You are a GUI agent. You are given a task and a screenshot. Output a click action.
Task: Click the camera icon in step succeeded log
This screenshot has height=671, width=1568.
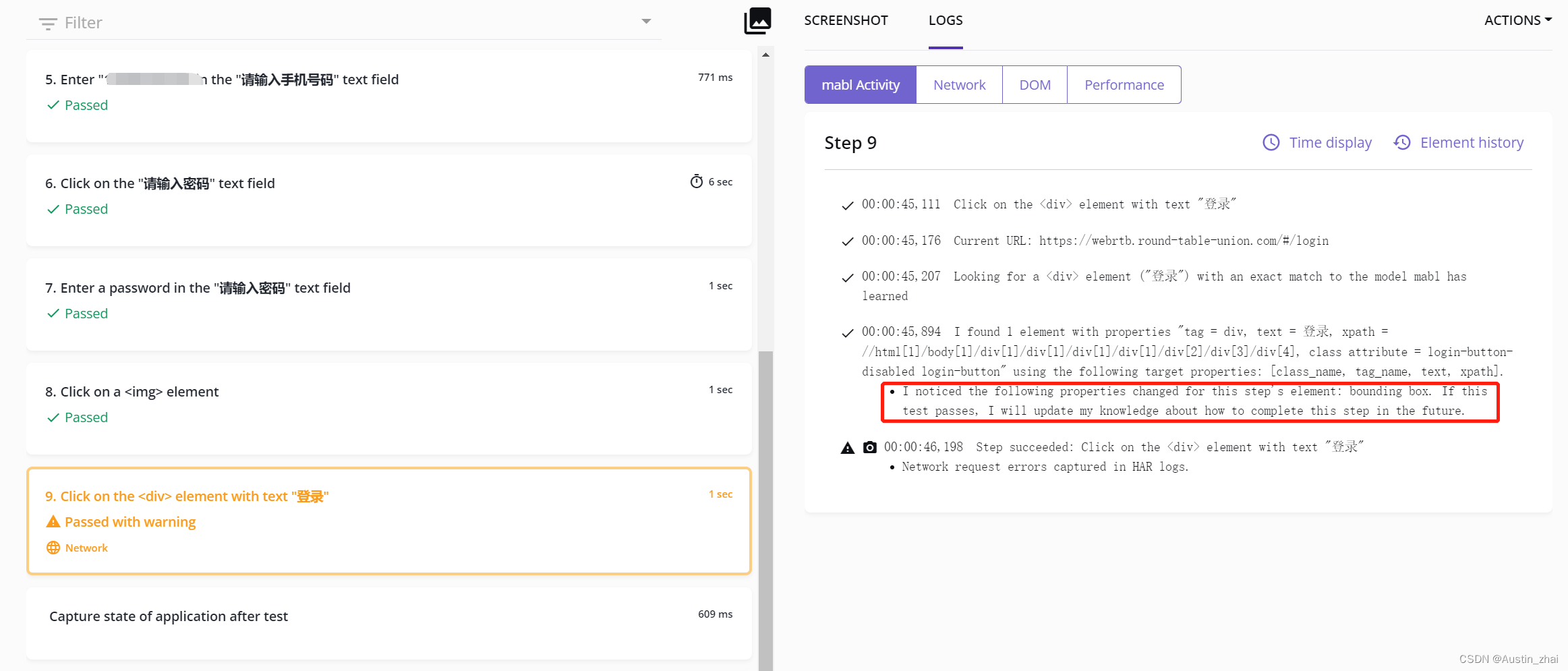[x=870, y=447]
